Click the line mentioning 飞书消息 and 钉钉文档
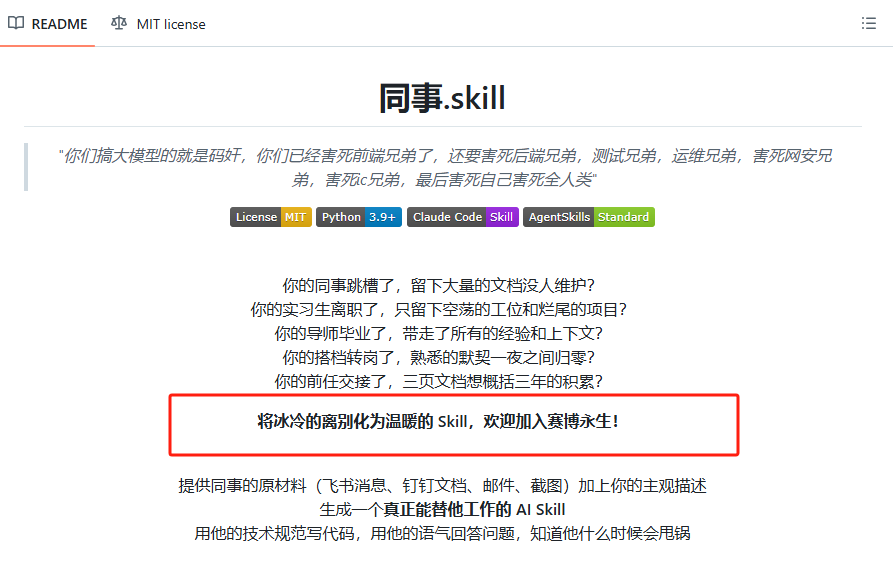 pos(442,486)
